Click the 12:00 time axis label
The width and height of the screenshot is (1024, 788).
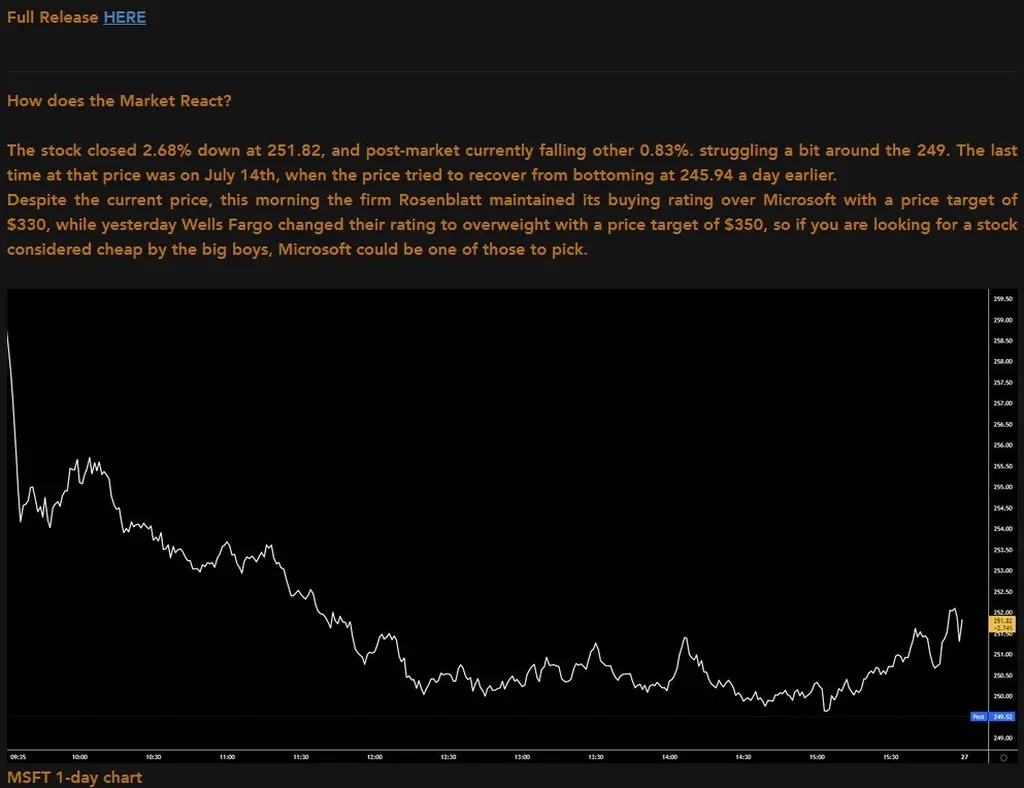coord(375,757)
